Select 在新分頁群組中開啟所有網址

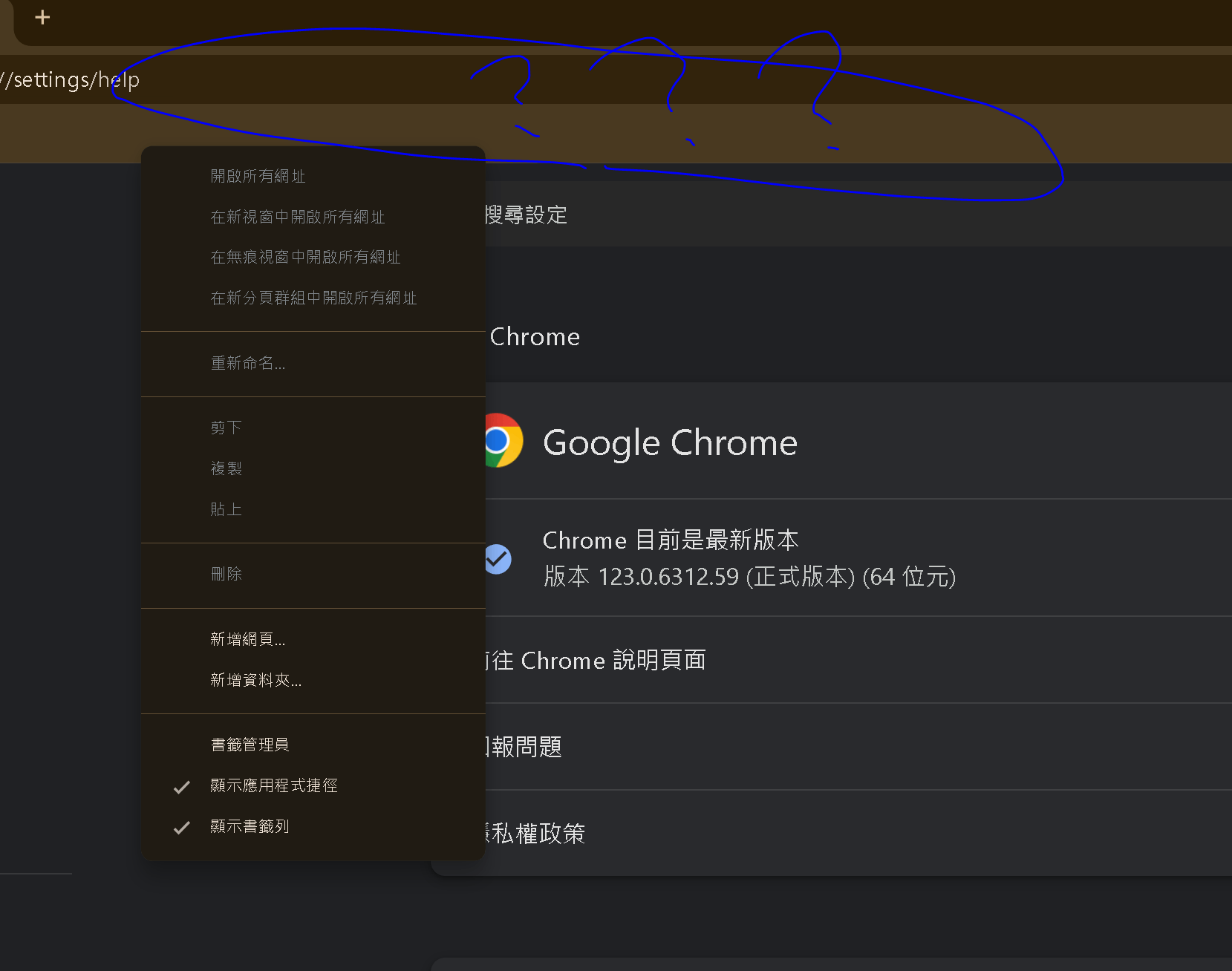(313, 298)
